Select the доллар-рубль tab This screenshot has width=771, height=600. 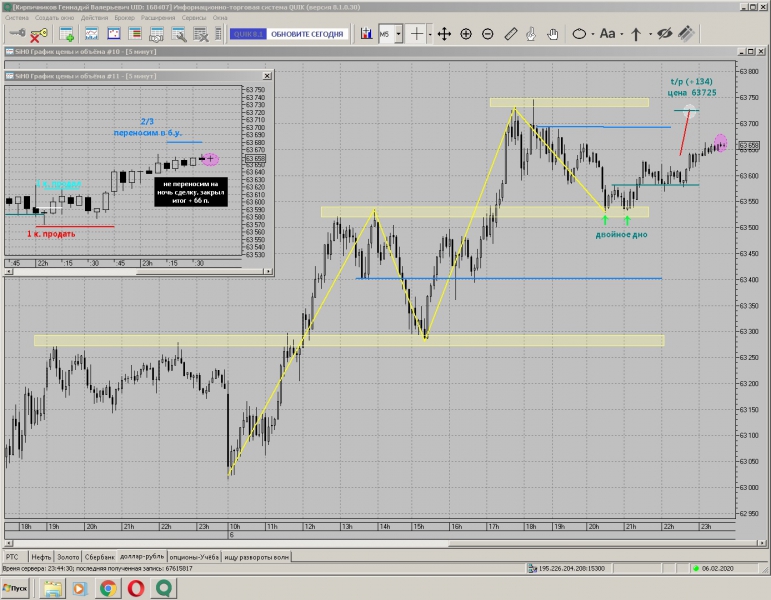click(x=142, y=556)
